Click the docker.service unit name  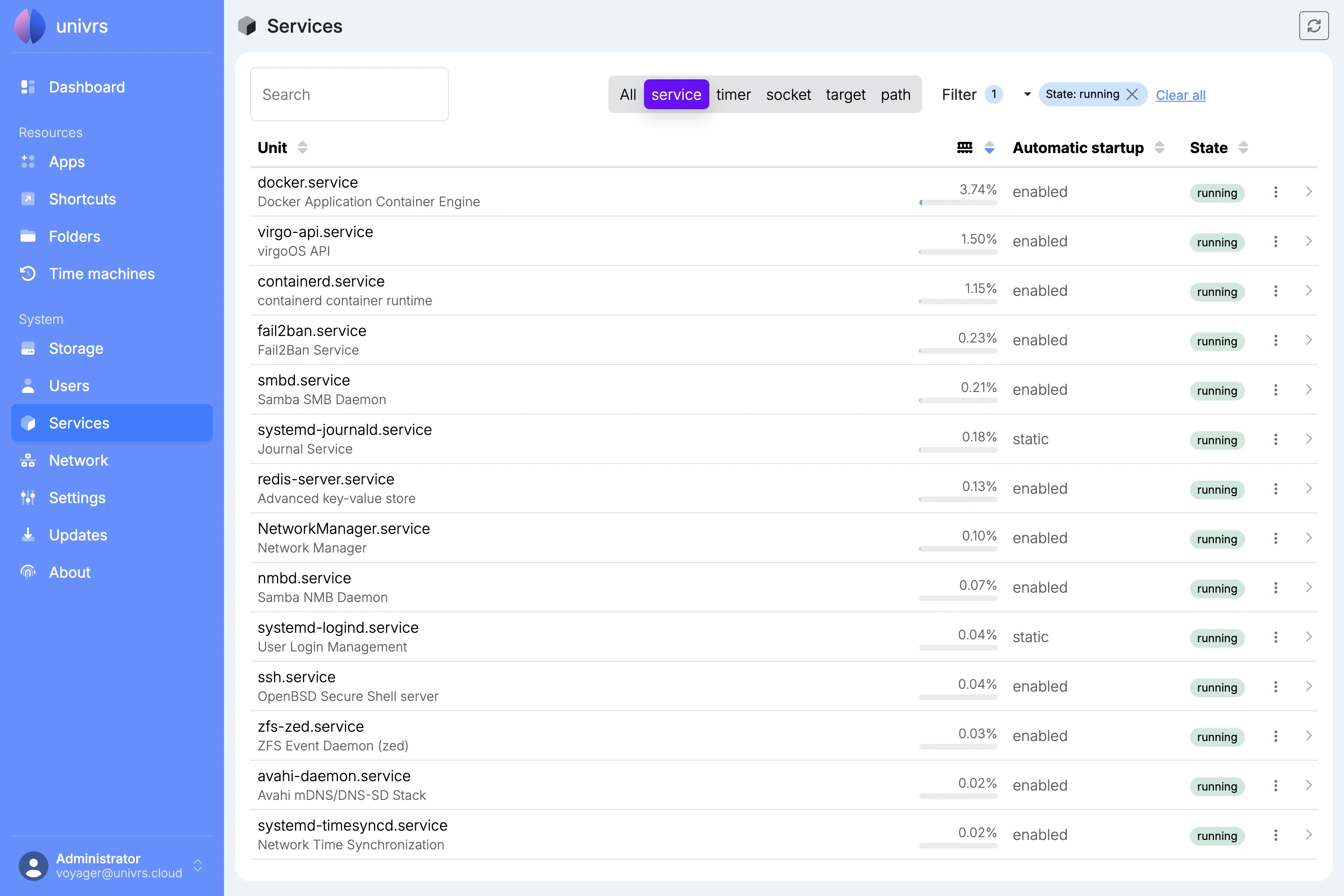[x=308, y=182]
